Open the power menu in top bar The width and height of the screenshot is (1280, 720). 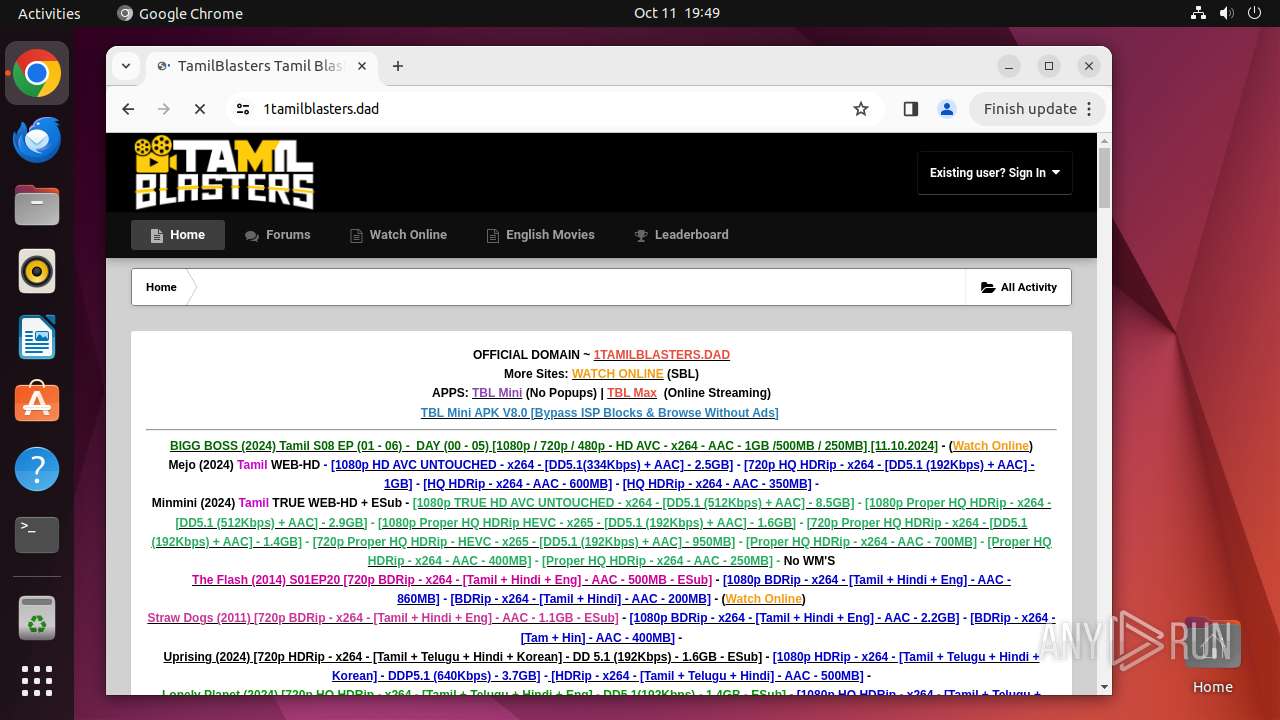[1255, 13]
